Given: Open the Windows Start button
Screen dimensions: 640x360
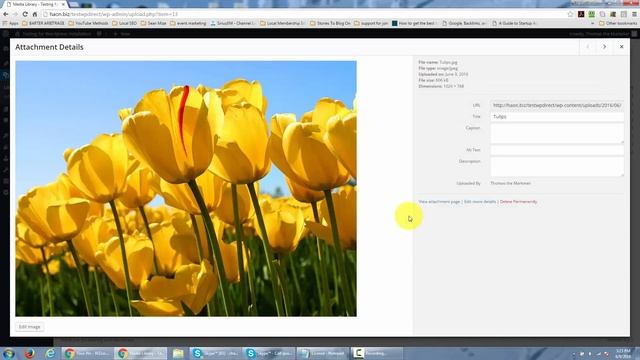Looking at the screenshot, I should pos(9,353).
